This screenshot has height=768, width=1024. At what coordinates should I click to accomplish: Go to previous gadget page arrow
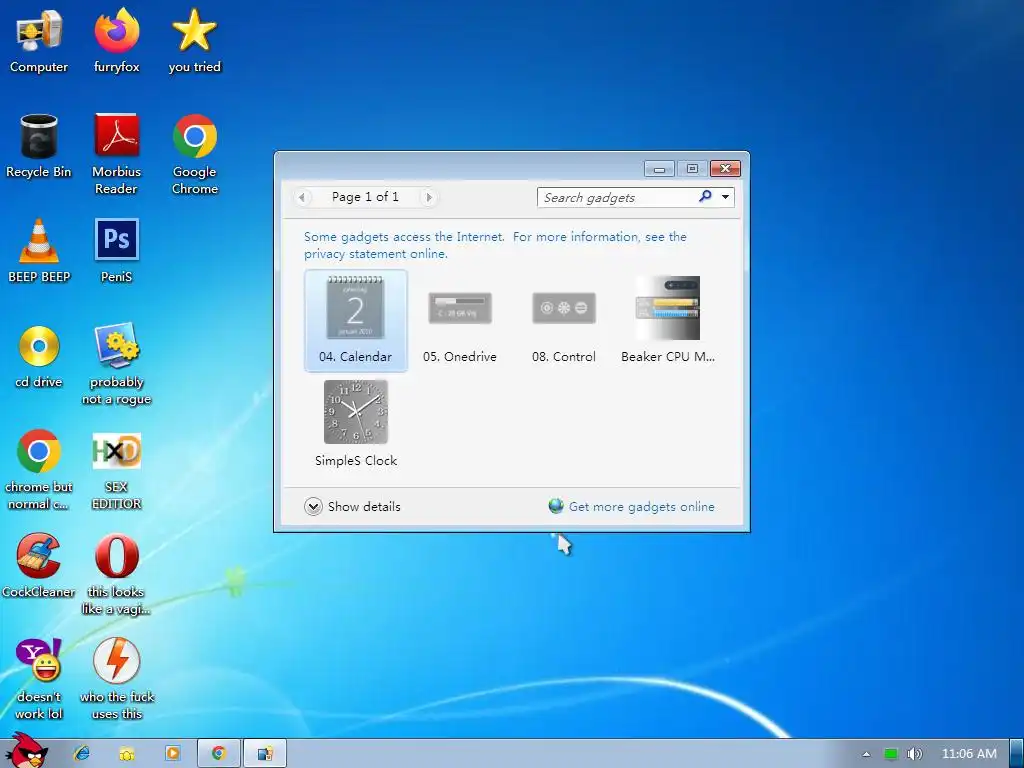point(302,197)
